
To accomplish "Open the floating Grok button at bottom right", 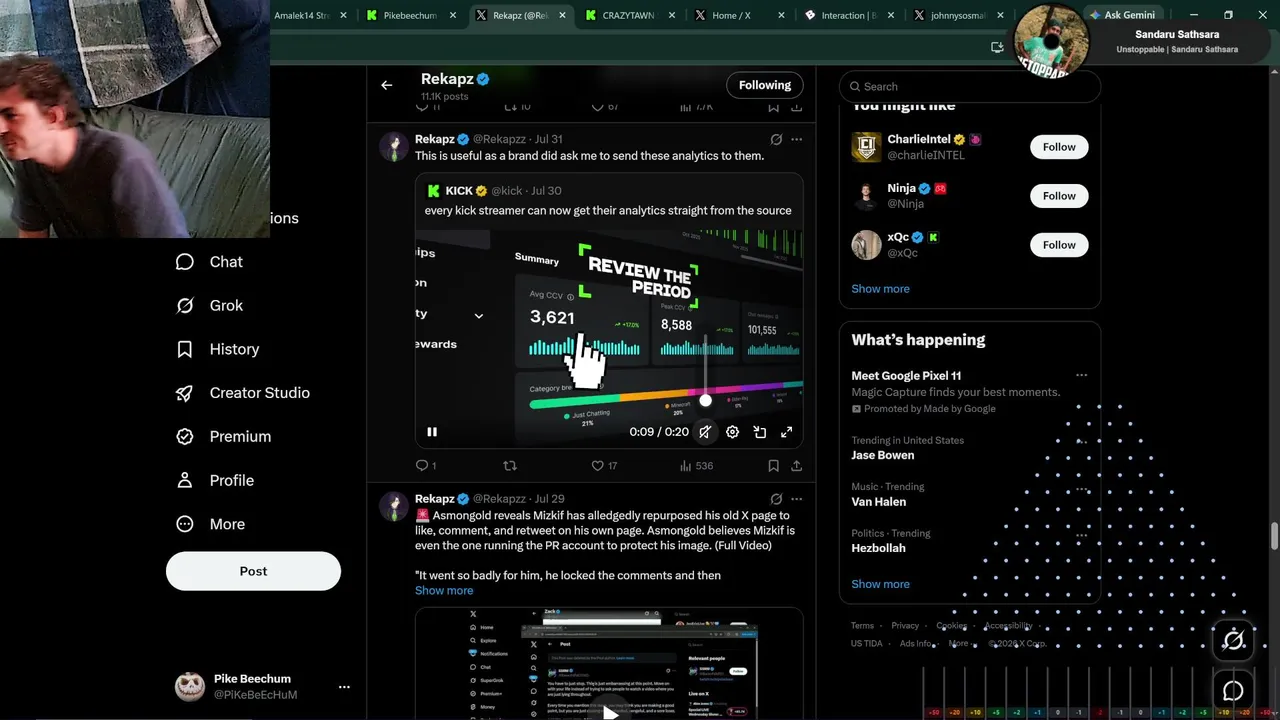I will 1233,640.
